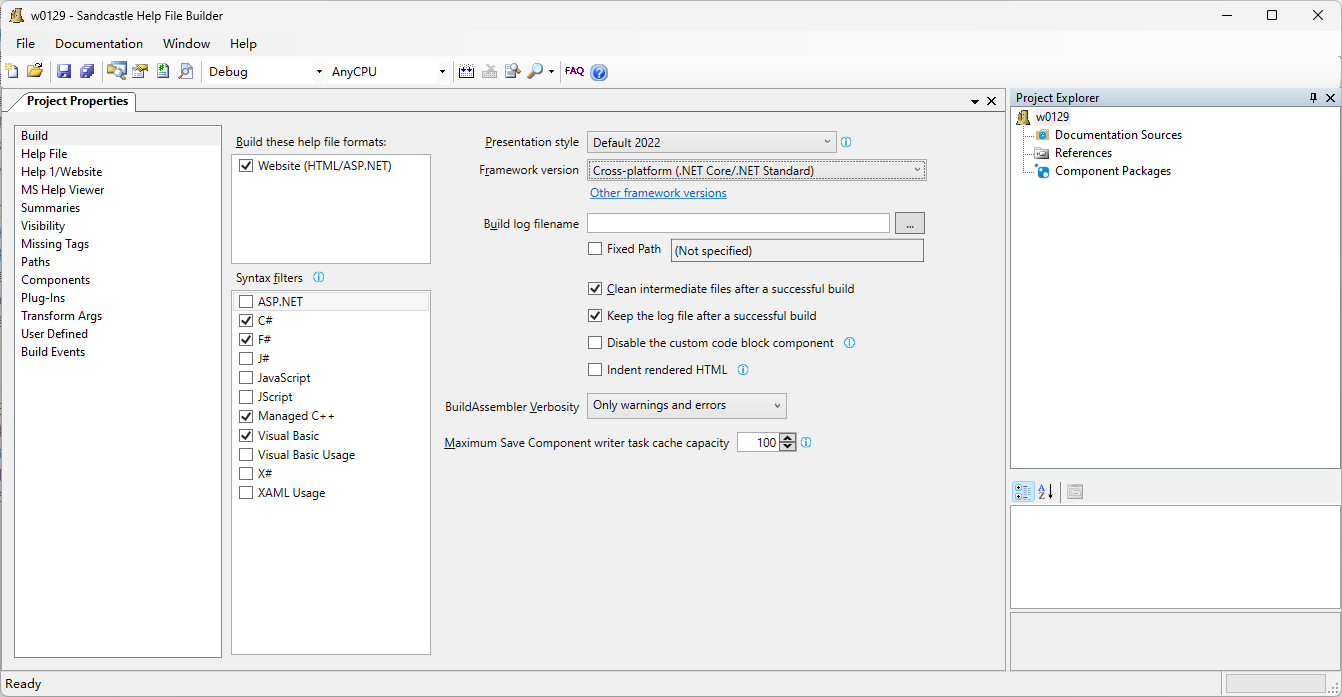Viewport: 1342px width, 697px height.
Task: Click the grayed Cancel Build icon
Action: [489, 71]
